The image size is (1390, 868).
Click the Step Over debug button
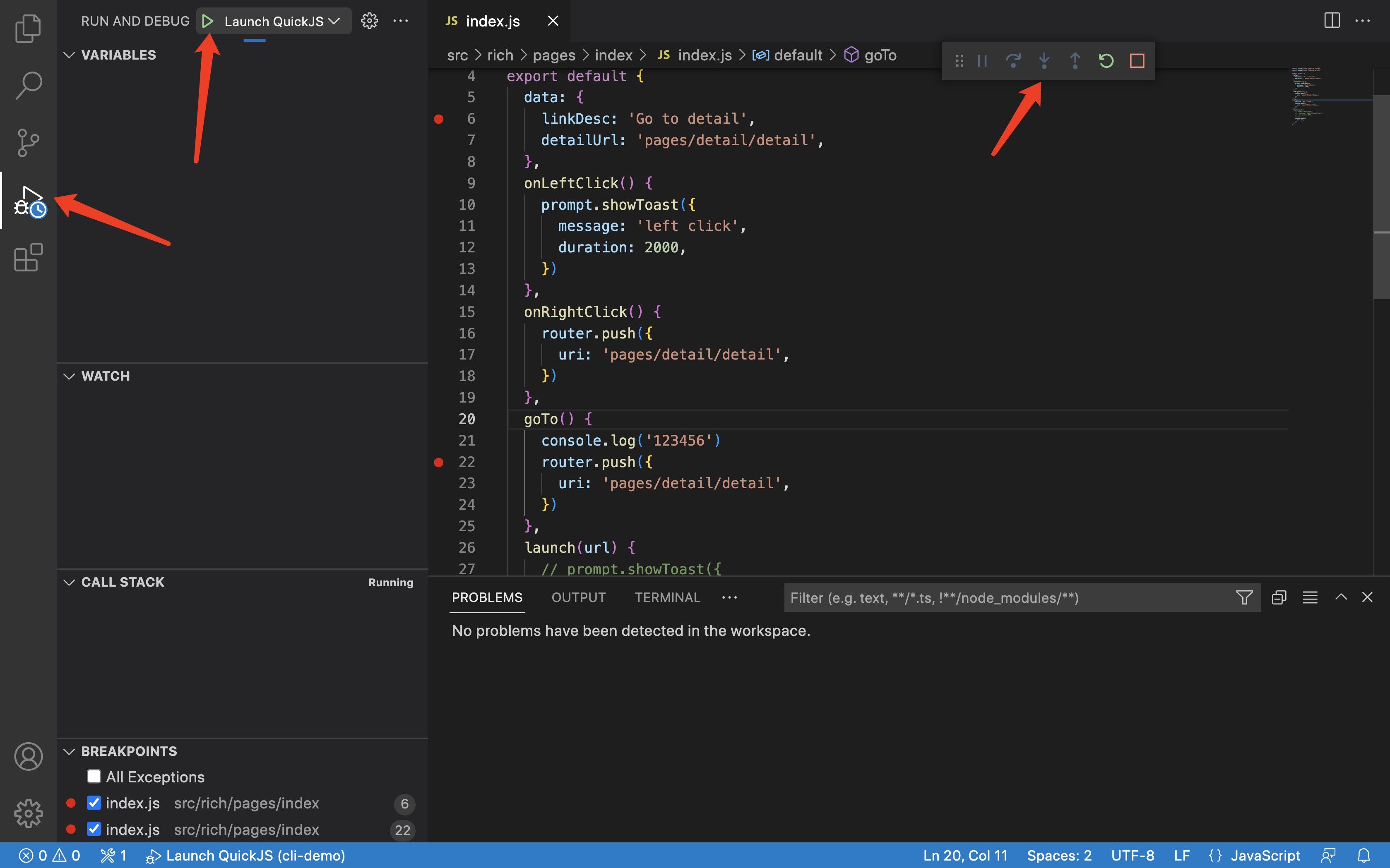point(1013,61)
